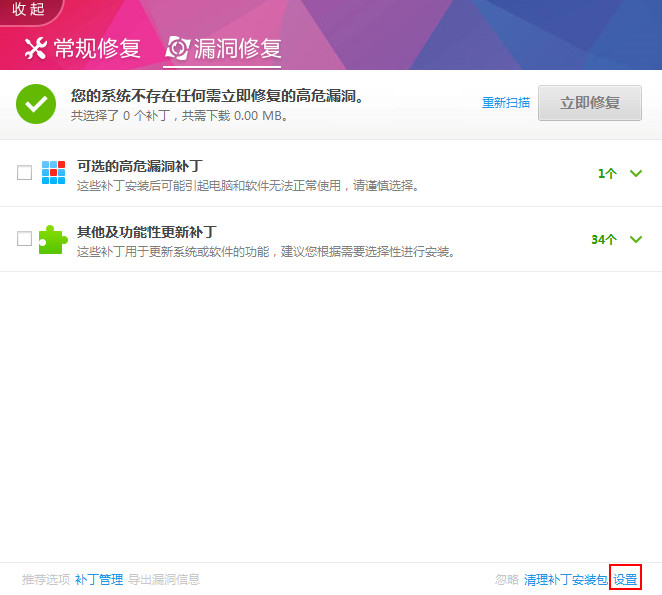The height and width of the screenshot is (595, 662).
Task: Click the text 您的系统不存在任何需立即修复的高危漏洞
Action: [217, 96]
